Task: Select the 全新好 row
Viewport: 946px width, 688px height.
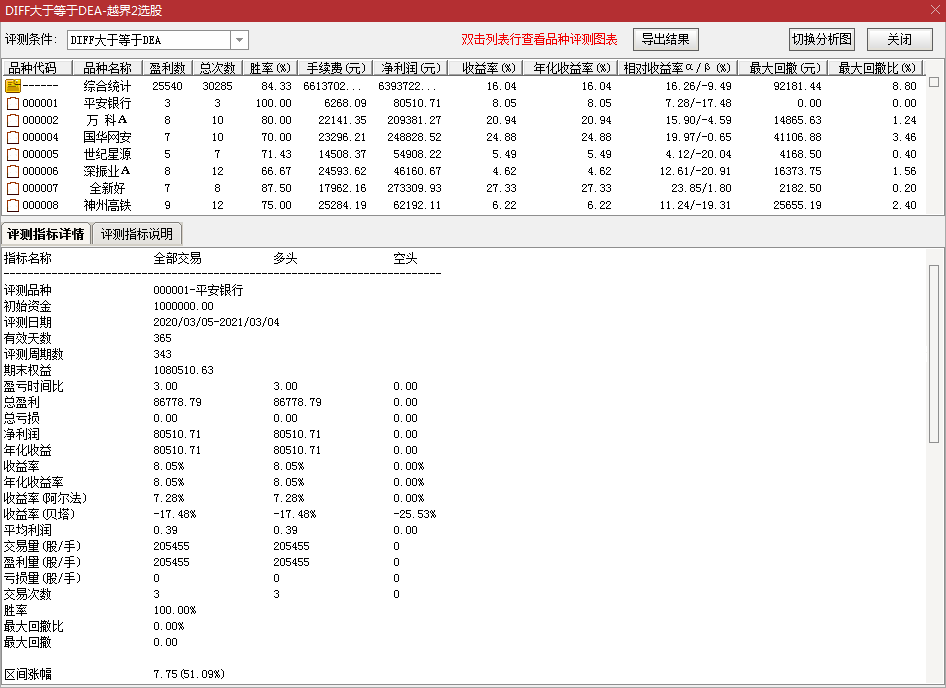Action: click(465, 188)
